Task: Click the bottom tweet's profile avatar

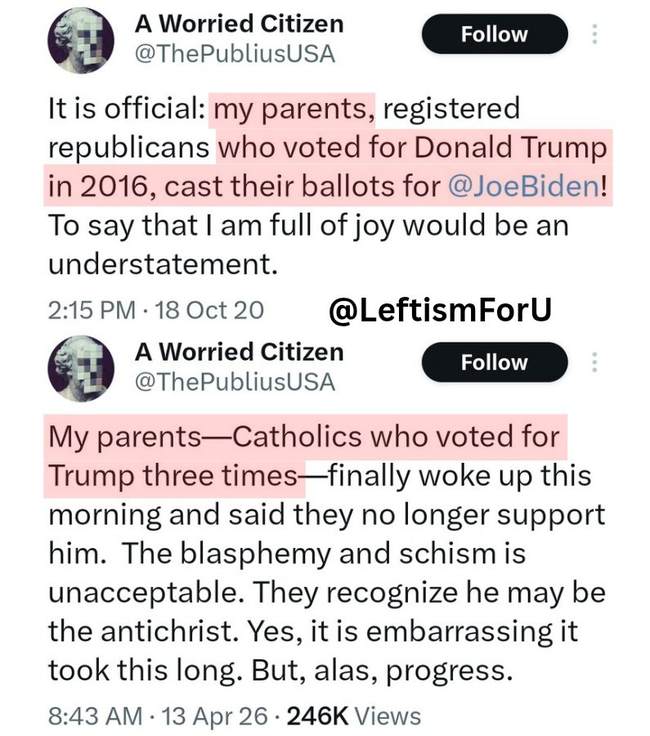Action: (82, 366)
